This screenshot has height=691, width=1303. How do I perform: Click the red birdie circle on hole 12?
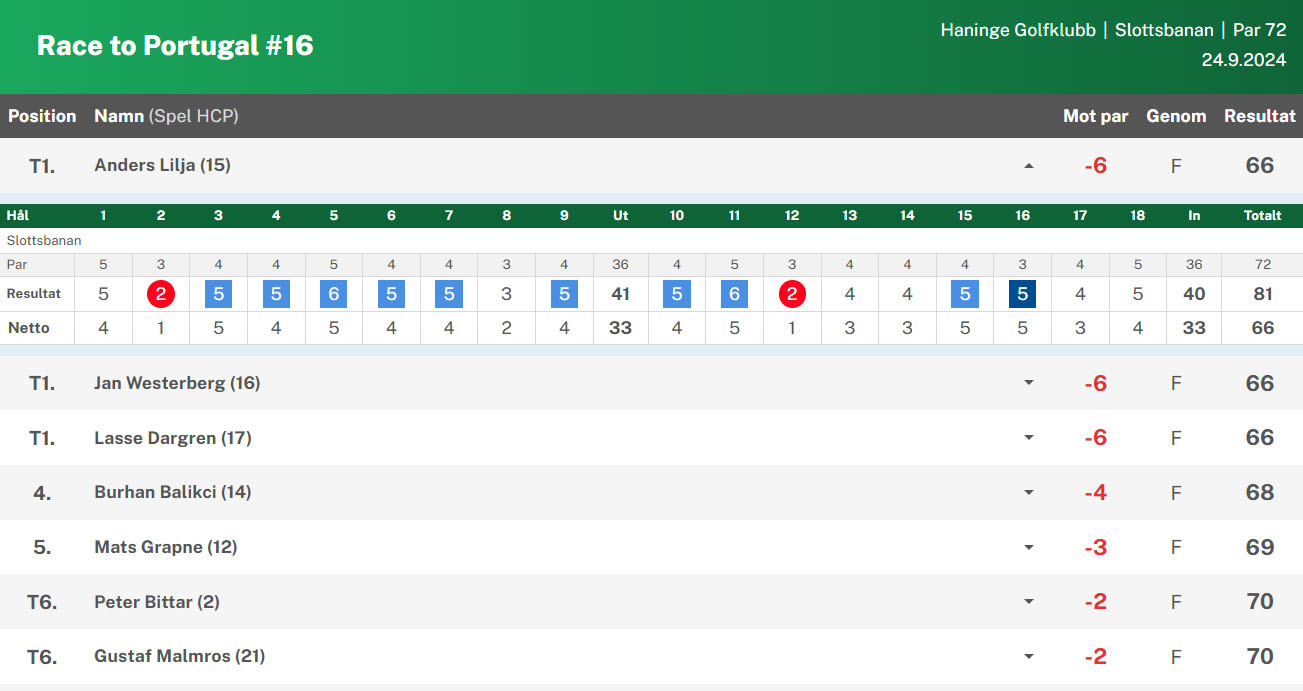(792, 294)
